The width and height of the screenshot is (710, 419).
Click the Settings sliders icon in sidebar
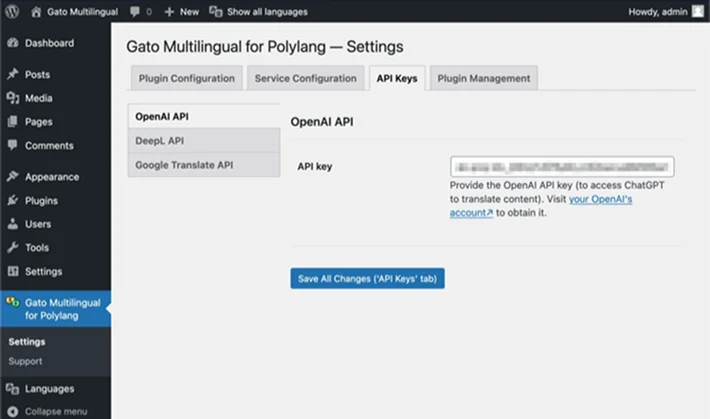tap(13, 271)
